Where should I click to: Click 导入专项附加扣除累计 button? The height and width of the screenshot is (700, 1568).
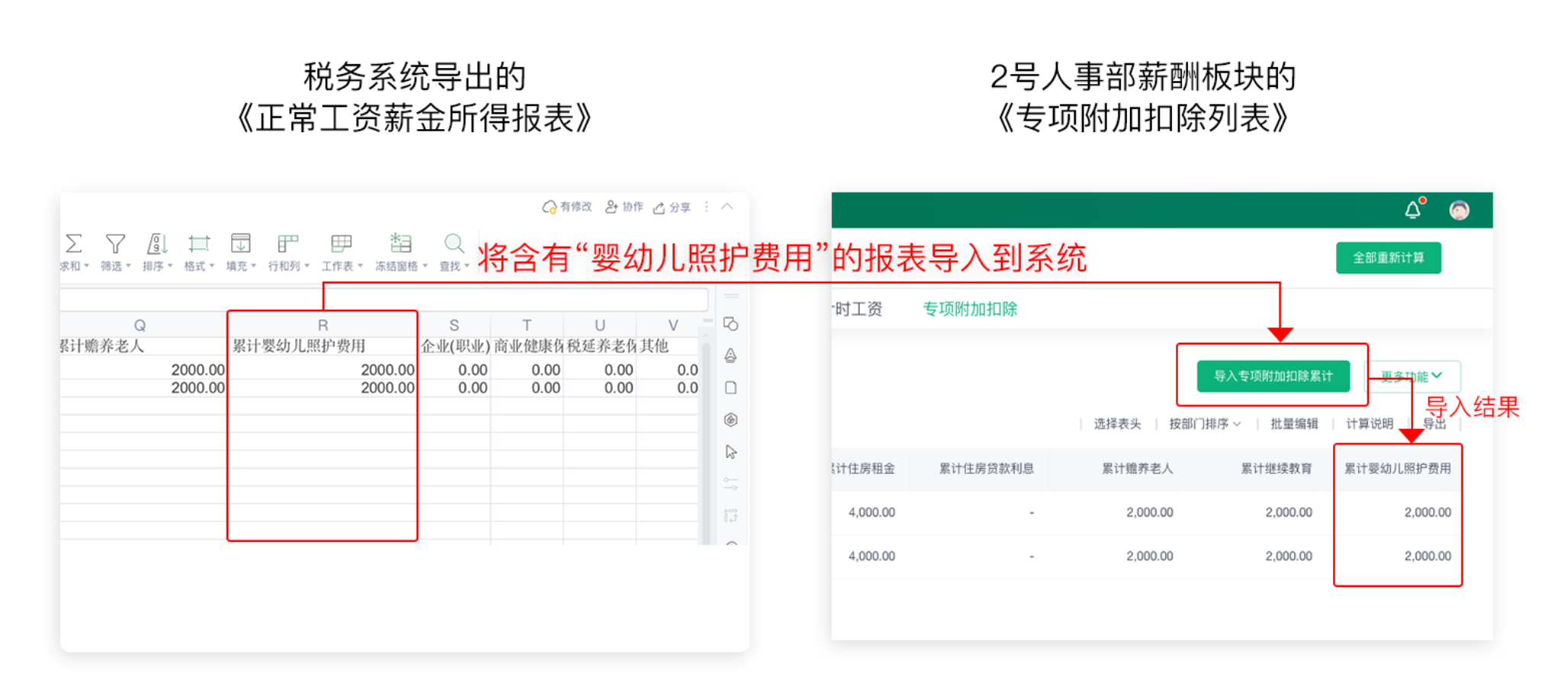[x=1273, y=376]
